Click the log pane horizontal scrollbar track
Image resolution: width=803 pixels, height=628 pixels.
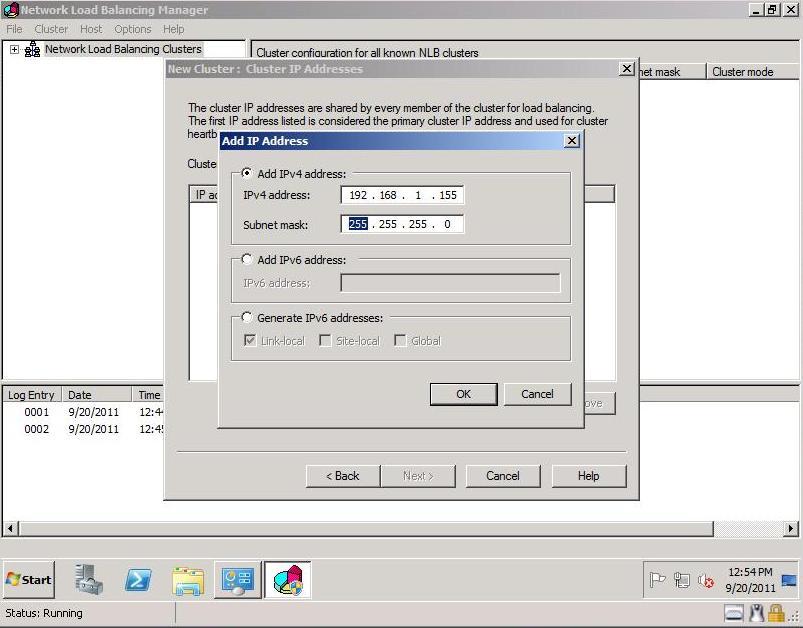point(748,528)
